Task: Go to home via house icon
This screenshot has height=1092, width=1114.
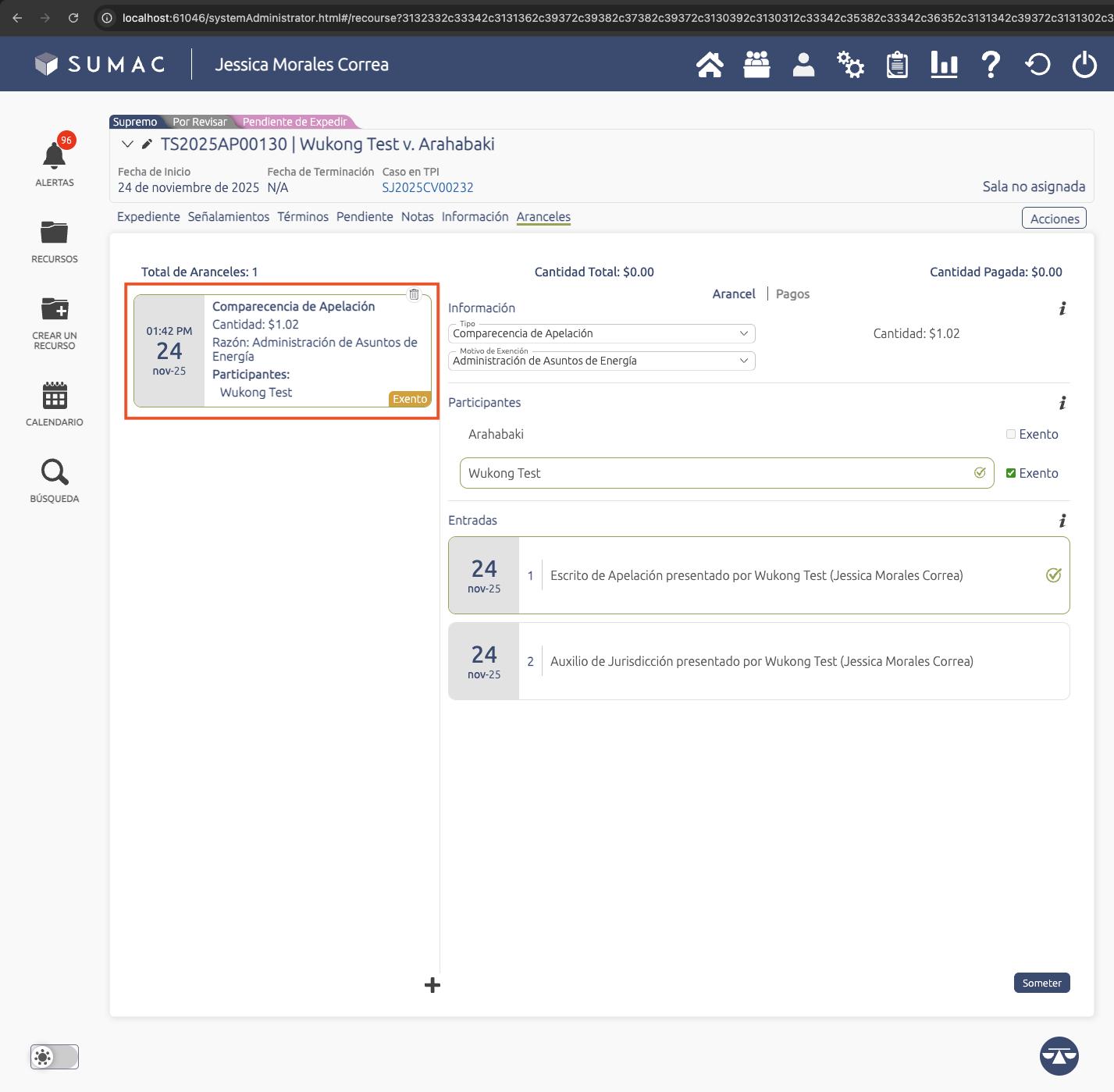Action: coord(709,65)
